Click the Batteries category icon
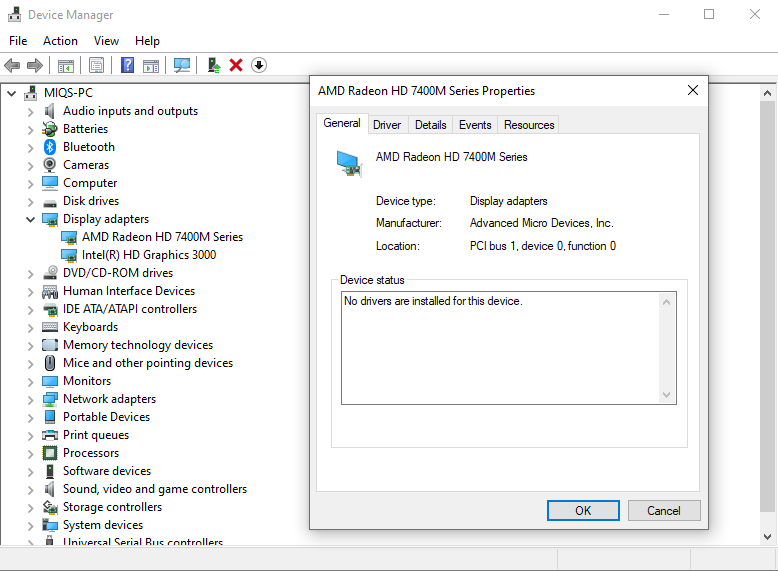The width and height of the screenshot is (778, 571). [x=50, y=129]
